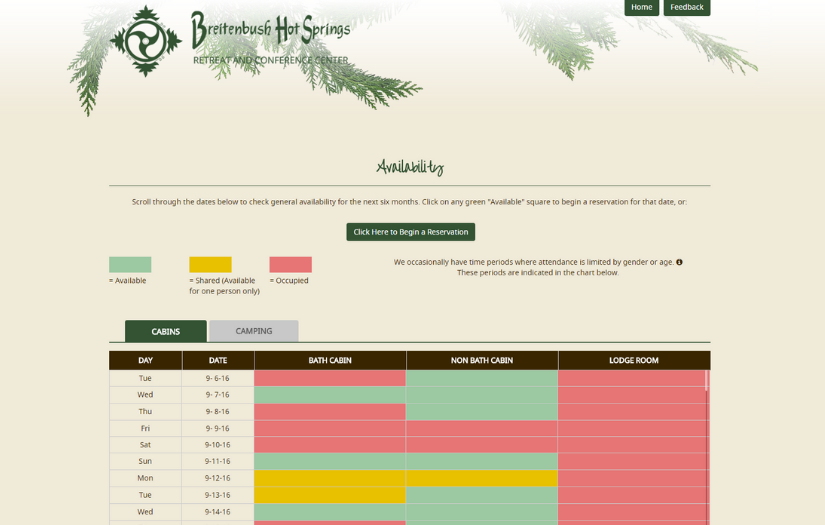Click the Fri day cell

tap(146, 428)
